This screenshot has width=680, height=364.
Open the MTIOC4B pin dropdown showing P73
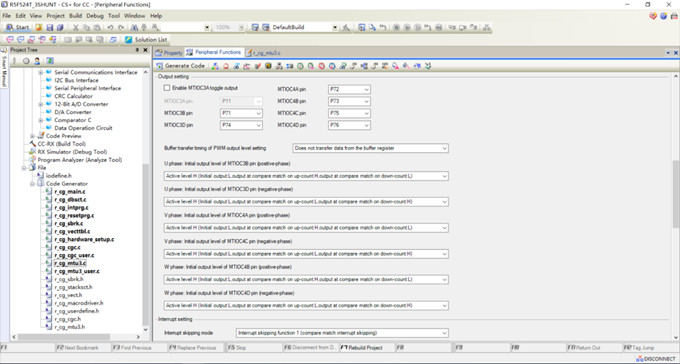(349, 101)
